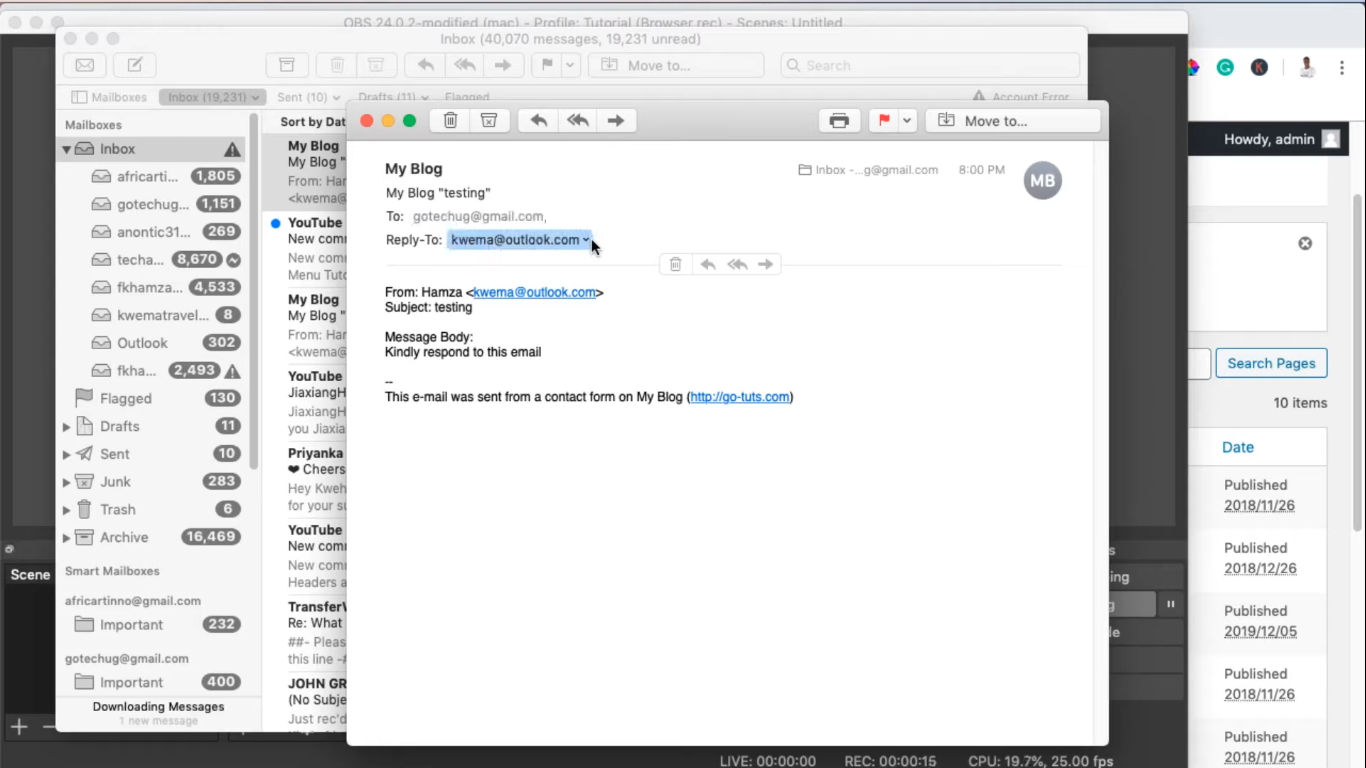Open the YouTube message with unread dot
Viewport: 1366px width, 768px height.
tap(307, 248)
